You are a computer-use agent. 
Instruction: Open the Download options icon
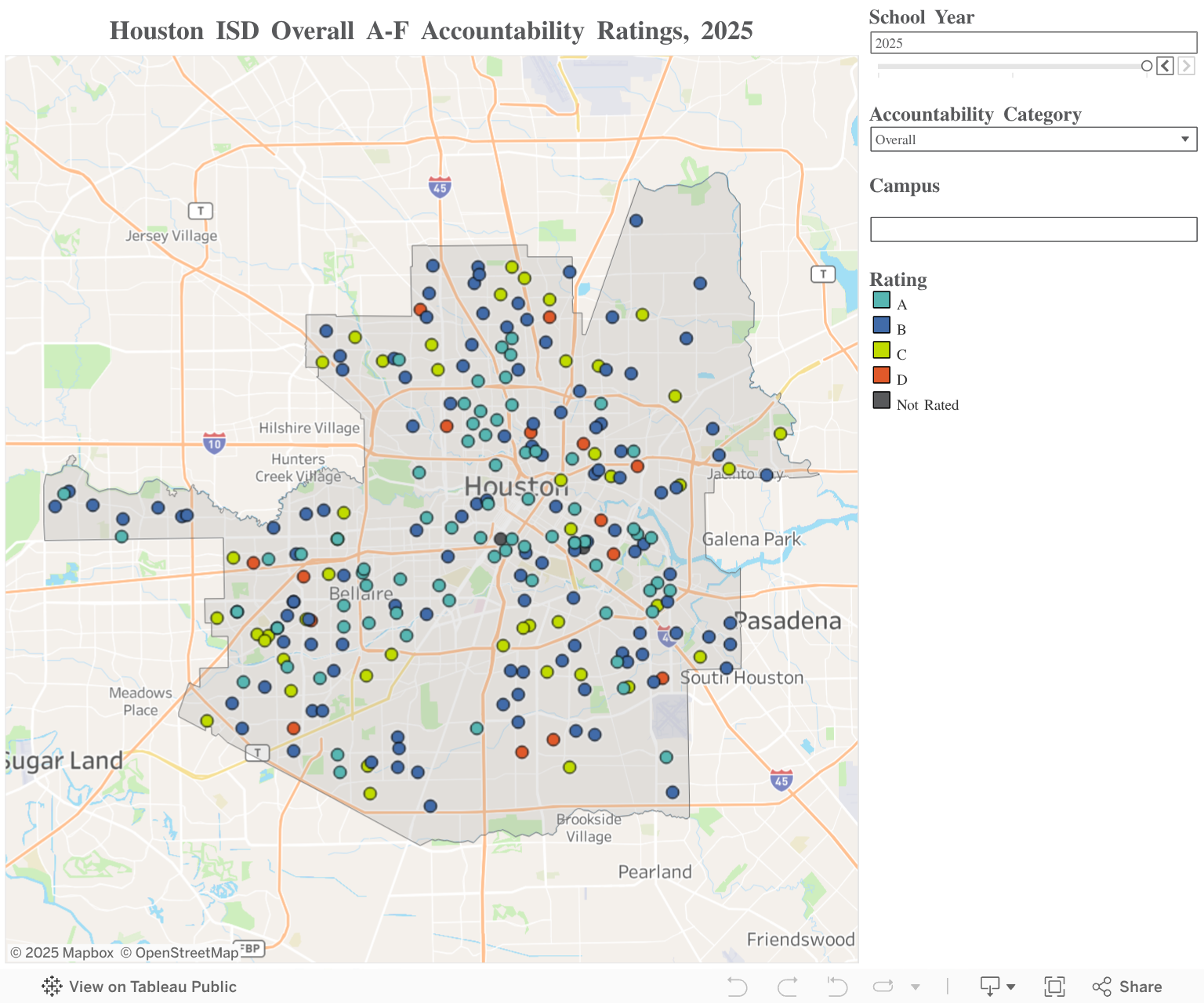click(990, 987)
